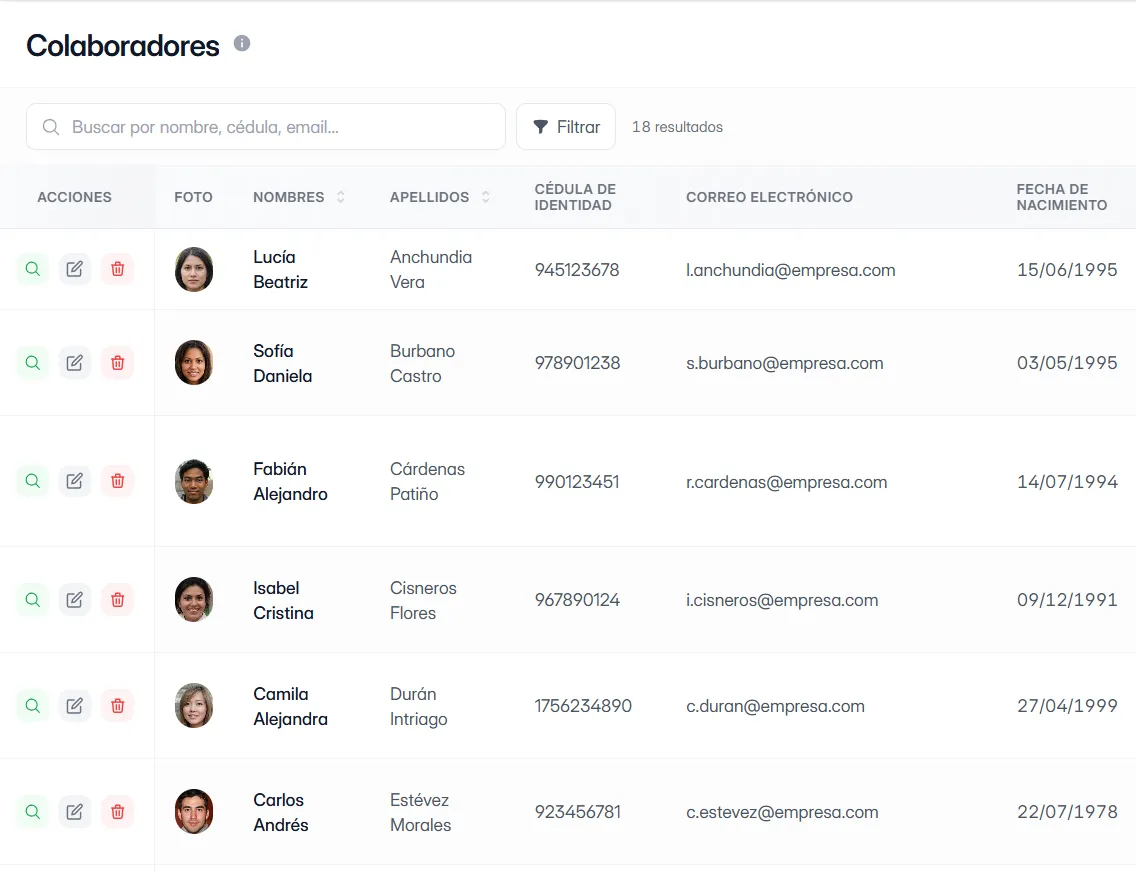
Task: Delete the Sofía Daniela record
Action: [x=117, y=363]
